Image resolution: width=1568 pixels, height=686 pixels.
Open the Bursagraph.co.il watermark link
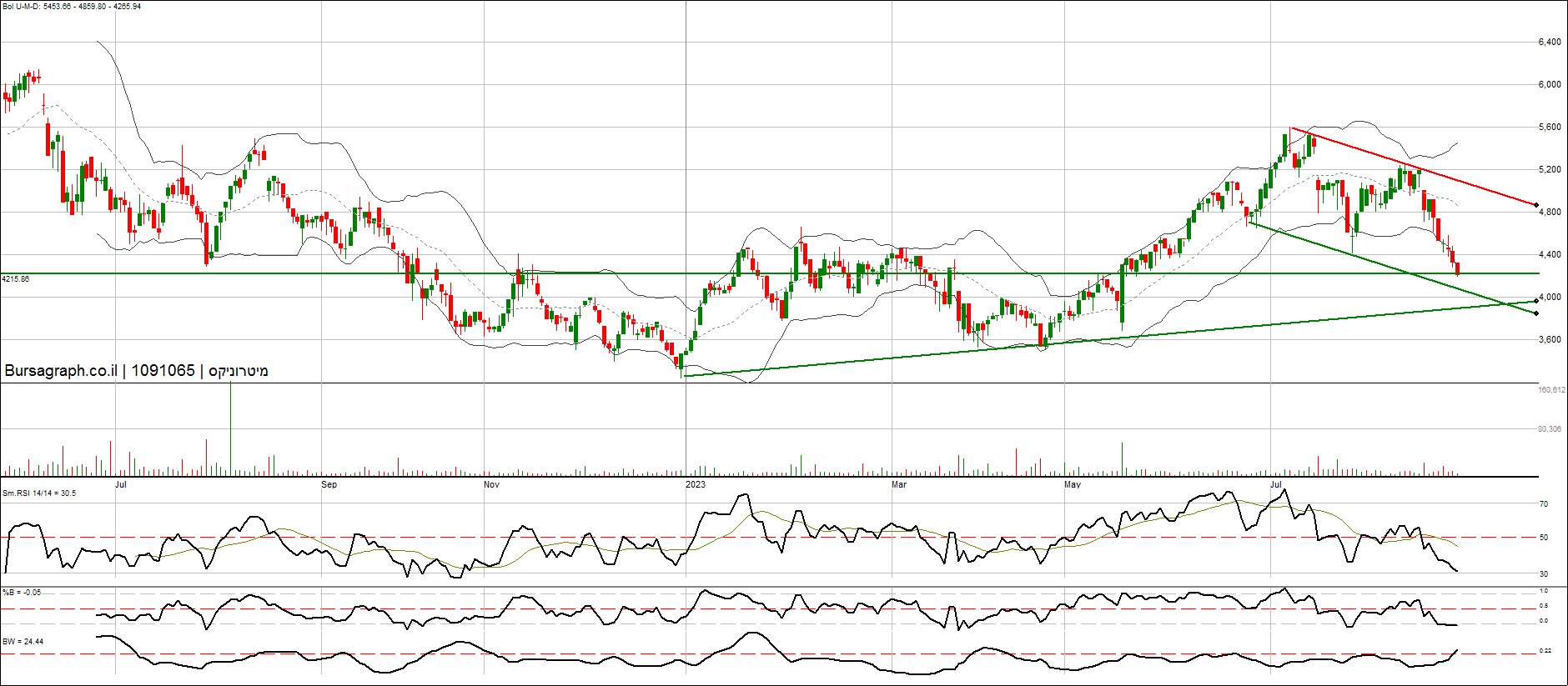61,371
